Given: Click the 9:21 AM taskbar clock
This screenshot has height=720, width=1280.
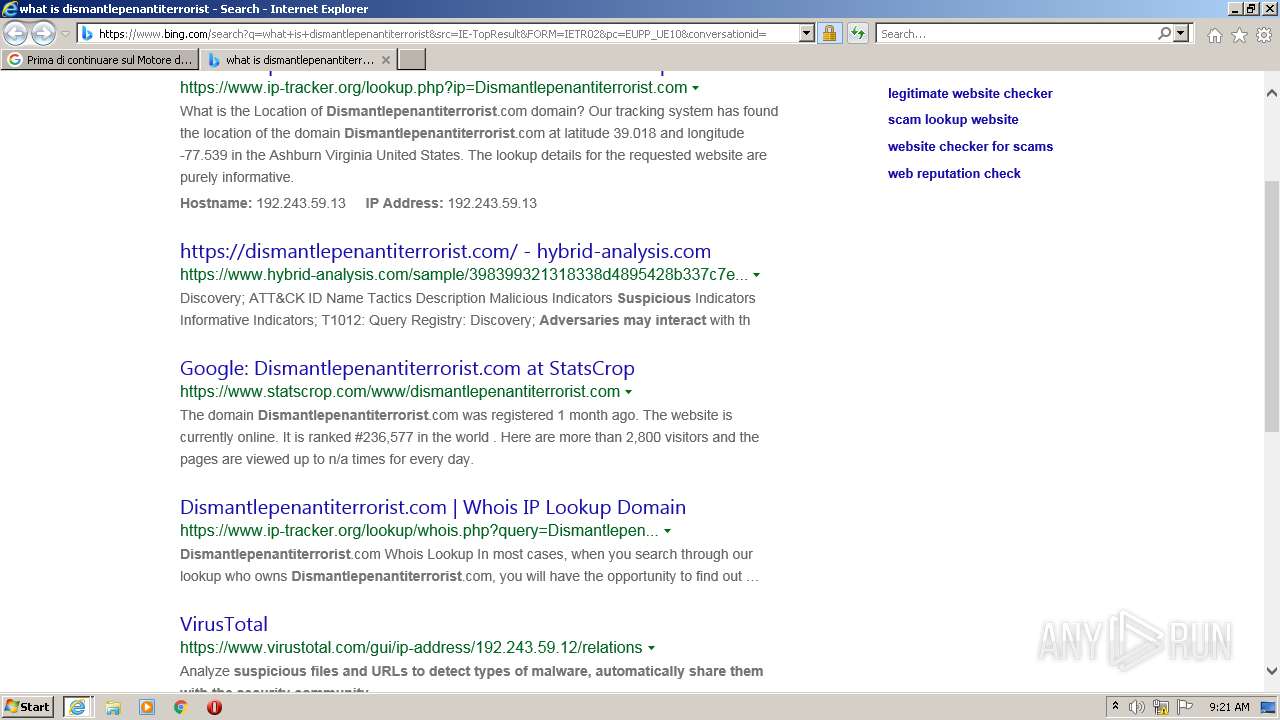Looking at the screenshot, I should point(1229,707).
